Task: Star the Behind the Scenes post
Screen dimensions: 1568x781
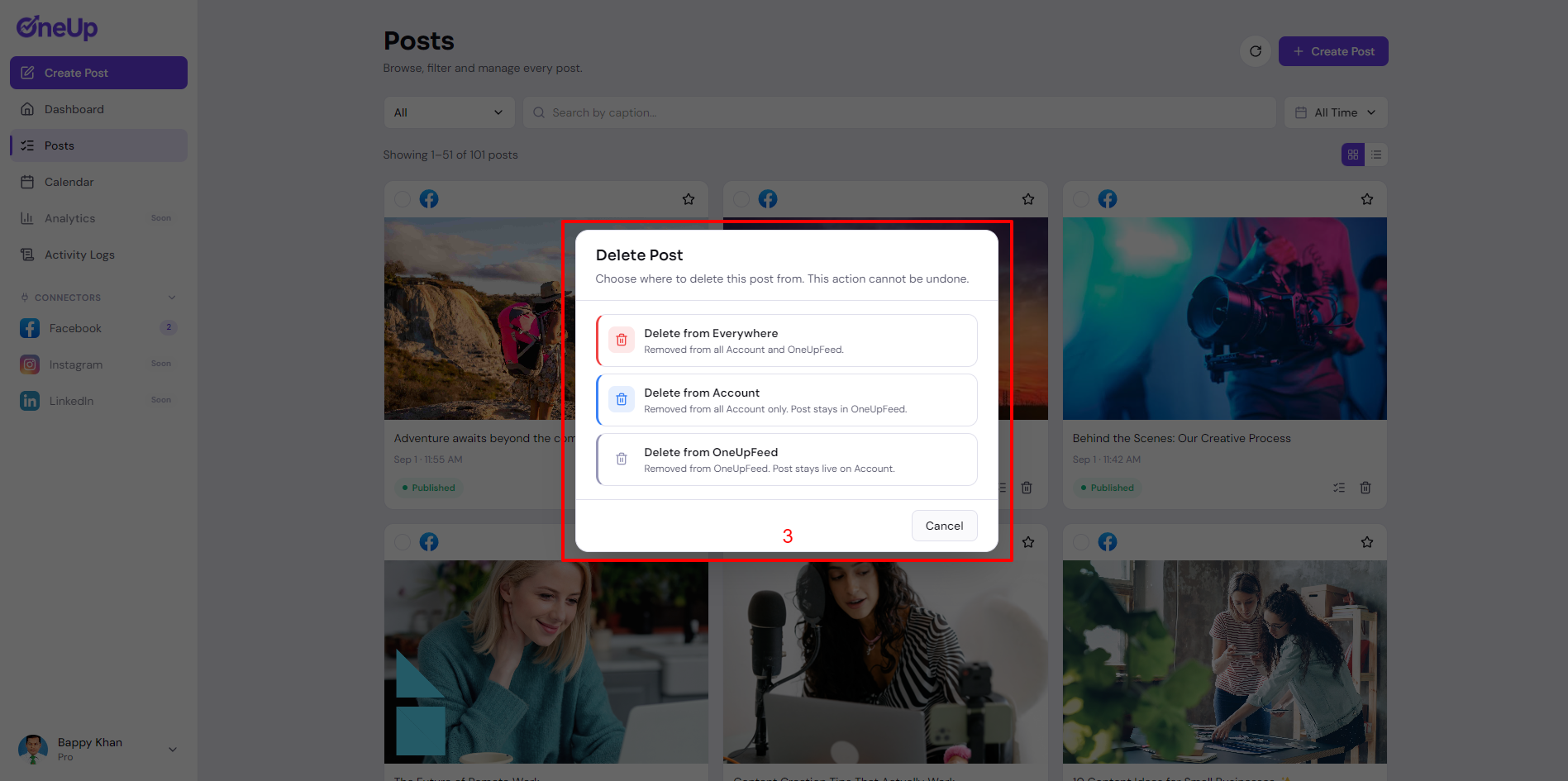Action: click(1367, 199)
